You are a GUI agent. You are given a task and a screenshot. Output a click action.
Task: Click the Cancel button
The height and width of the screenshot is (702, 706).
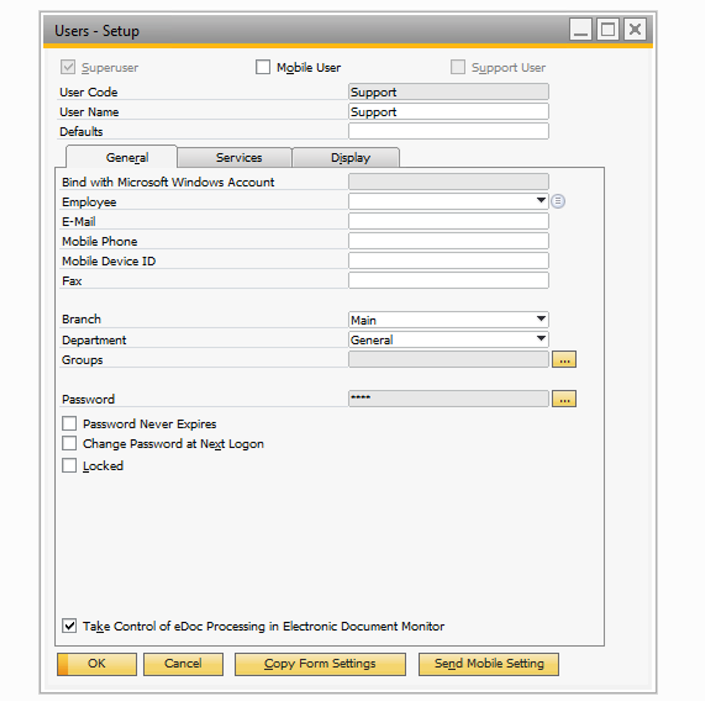pyautogui.click(x=183, y=664)
